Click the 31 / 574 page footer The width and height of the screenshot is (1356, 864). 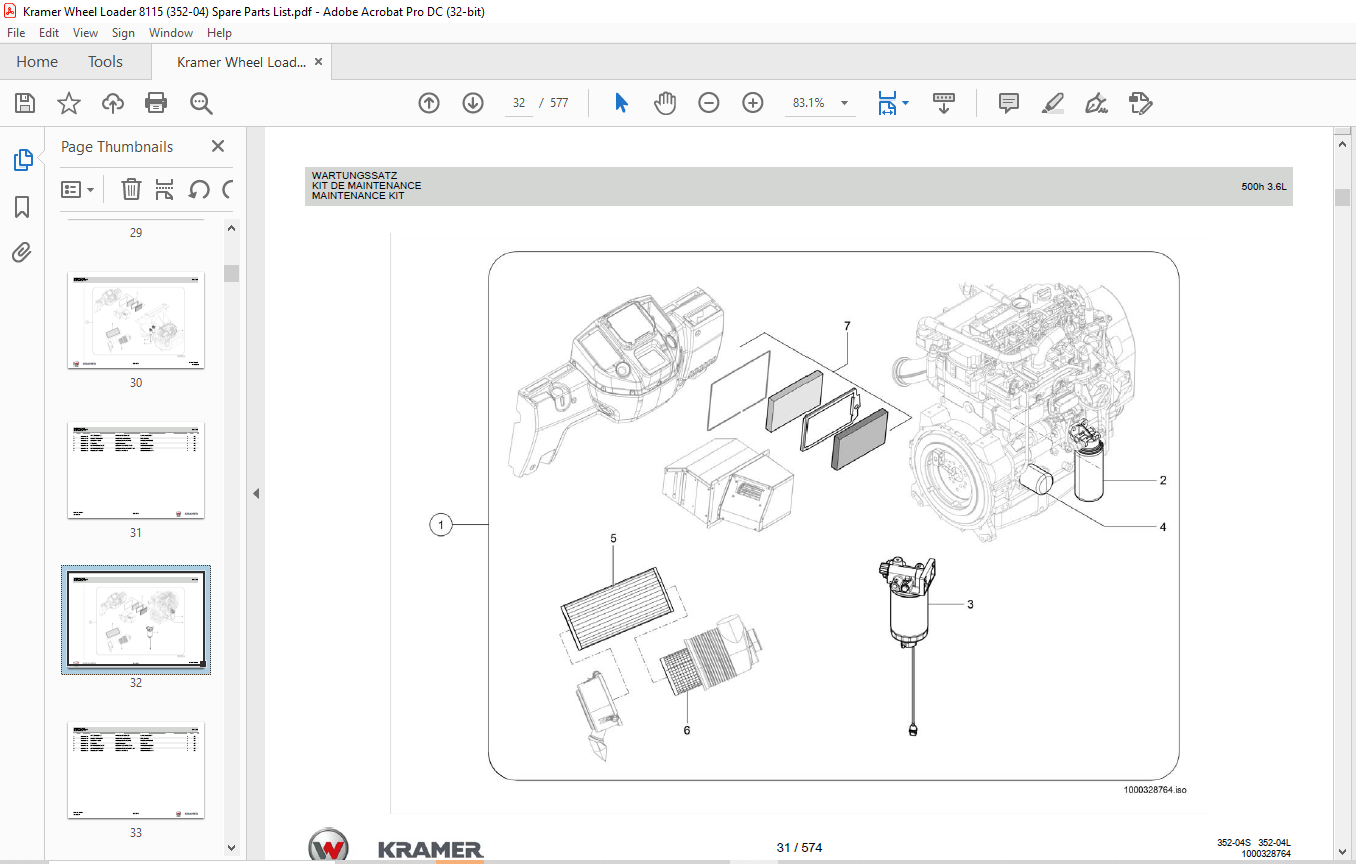coord(799,847)
